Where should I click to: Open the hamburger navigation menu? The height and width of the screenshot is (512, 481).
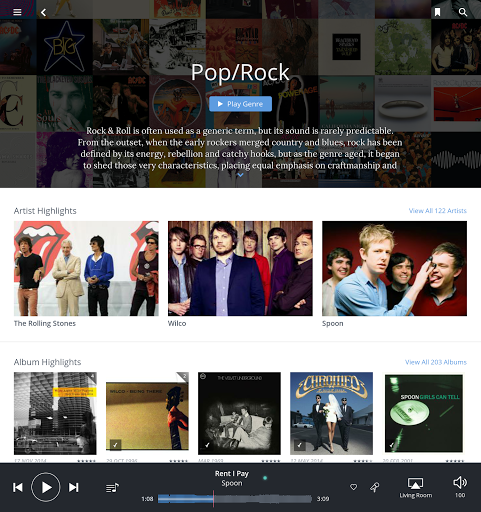tap(17, 12)
